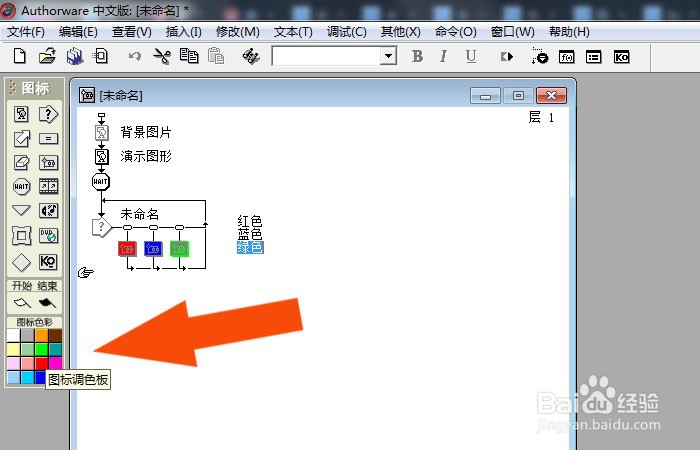
Task: Open the 帮助(H) menu
Action: tap(569, 32)
